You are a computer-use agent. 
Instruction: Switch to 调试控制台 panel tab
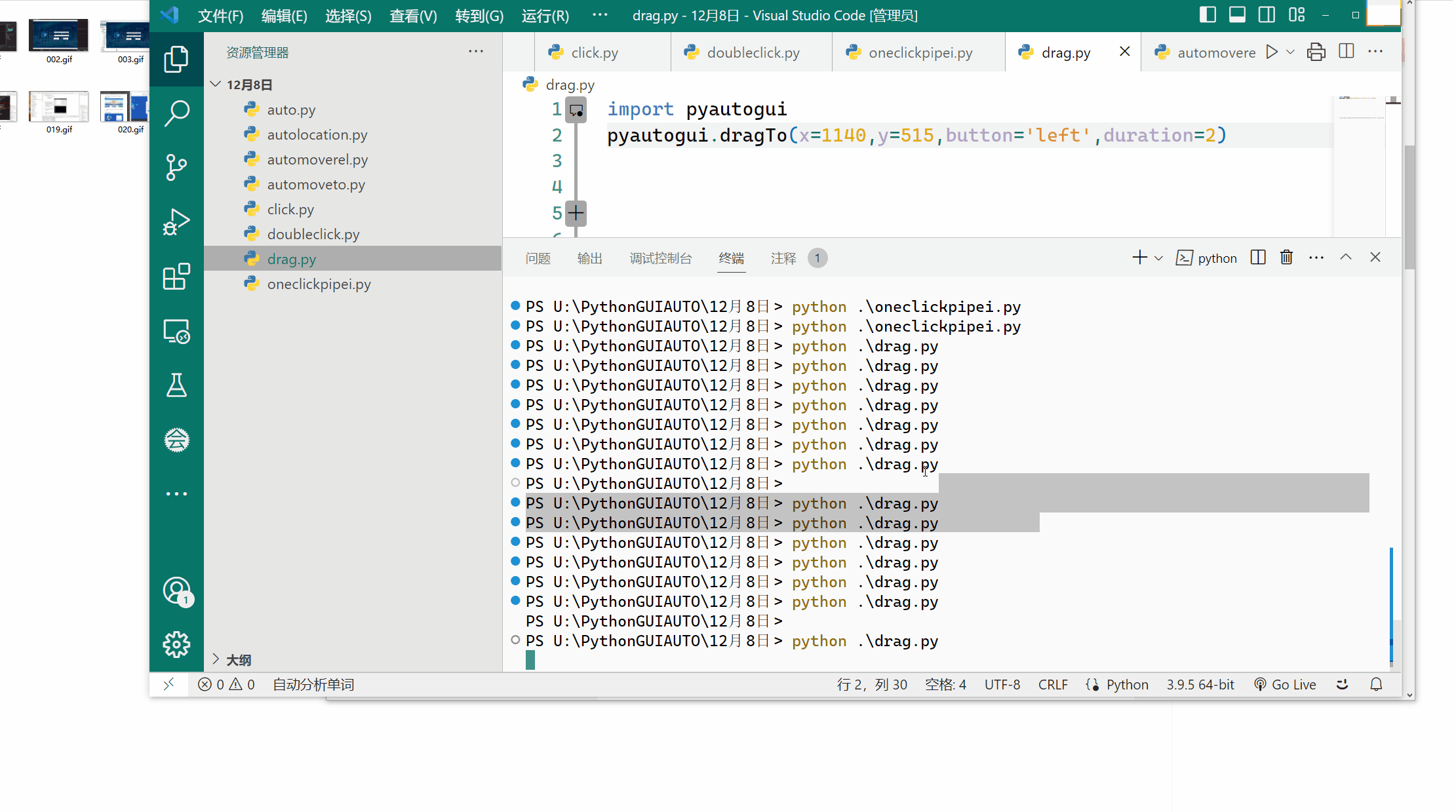(660, 258)
